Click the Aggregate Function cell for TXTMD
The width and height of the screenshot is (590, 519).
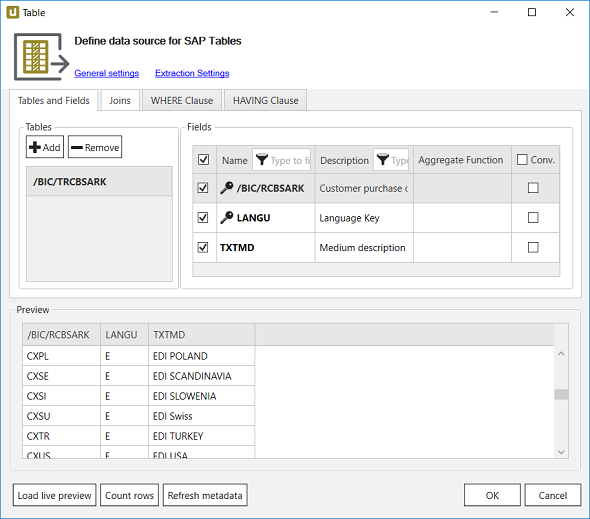click(x=462, y=247)
